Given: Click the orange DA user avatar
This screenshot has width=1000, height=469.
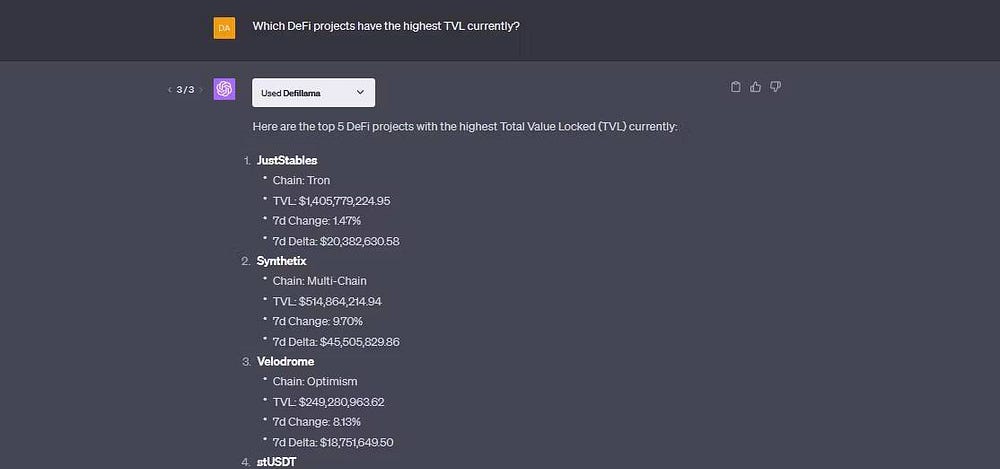Looking at the screenshot, I should (x=224, y=28).
